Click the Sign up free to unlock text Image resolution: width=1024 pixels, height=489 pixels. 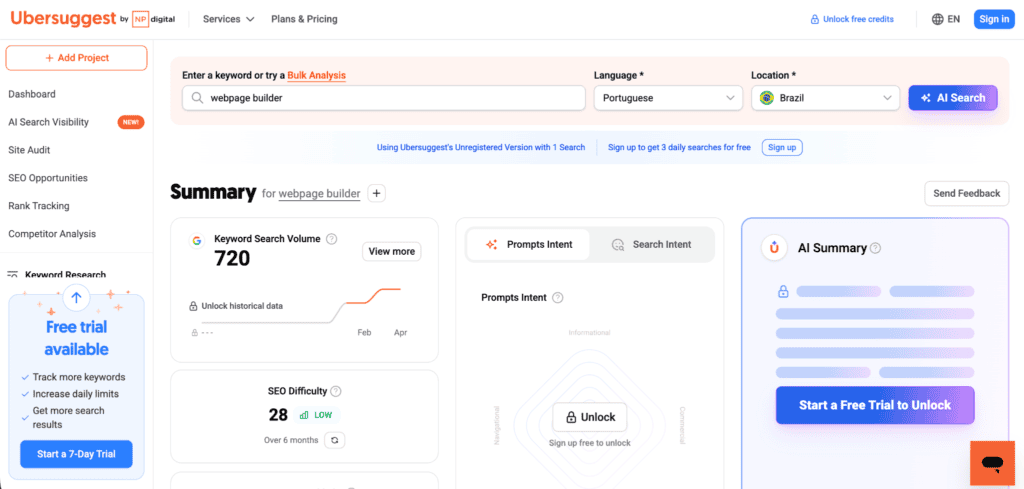pos(590,443)
